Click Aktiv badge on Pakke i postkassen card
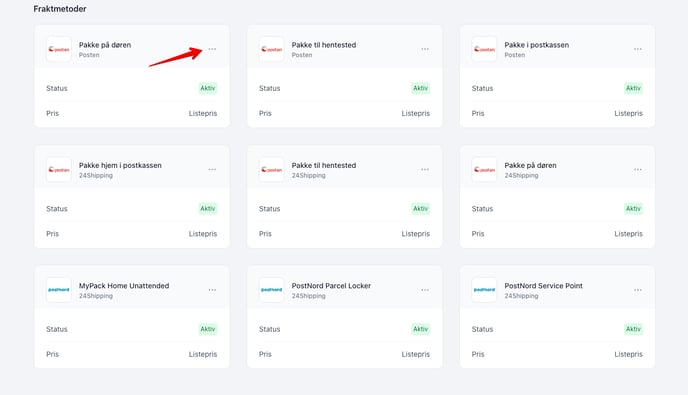The image size is (688, 395). pyautogui.click(x=634, y=88)
